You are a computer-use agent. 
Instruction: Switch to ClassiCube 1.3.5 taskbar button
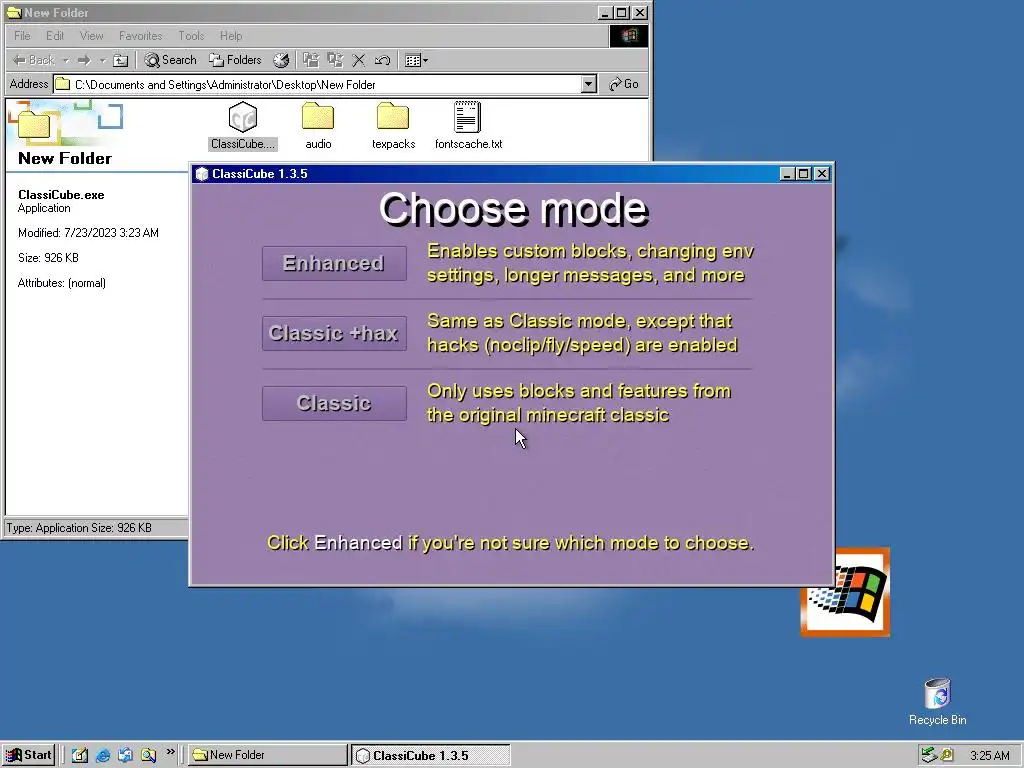click(431, 755)
